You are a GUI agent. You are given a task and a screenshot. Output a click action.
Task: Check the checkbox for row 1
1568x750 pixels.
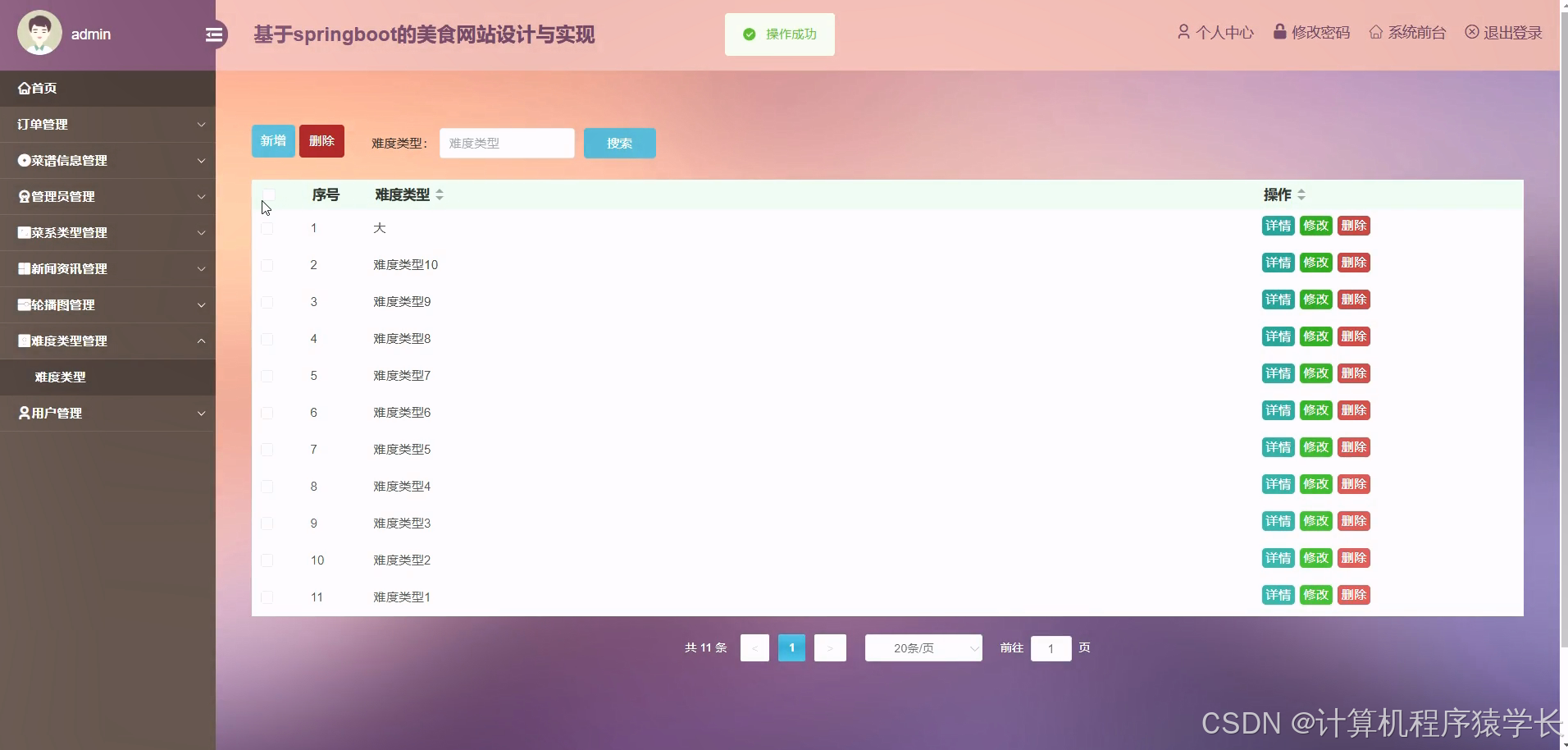267,228
